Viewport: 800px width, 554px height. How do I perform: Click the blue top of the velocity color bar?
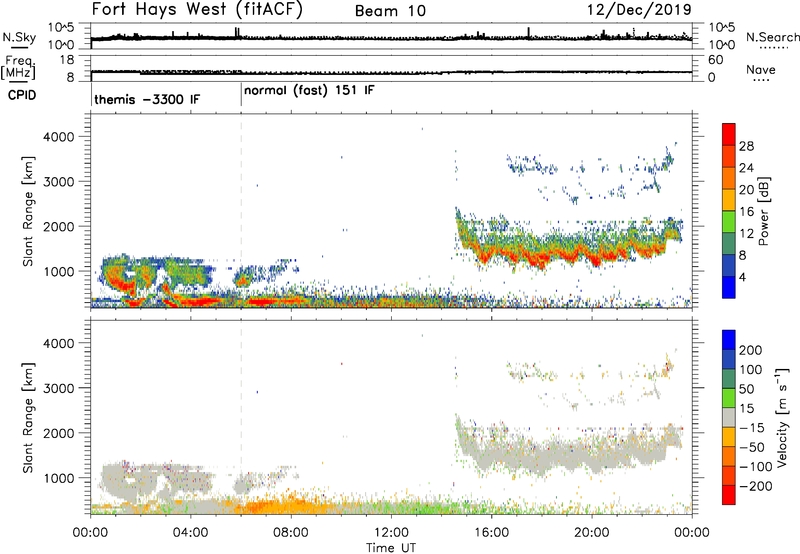click(729, 340)
